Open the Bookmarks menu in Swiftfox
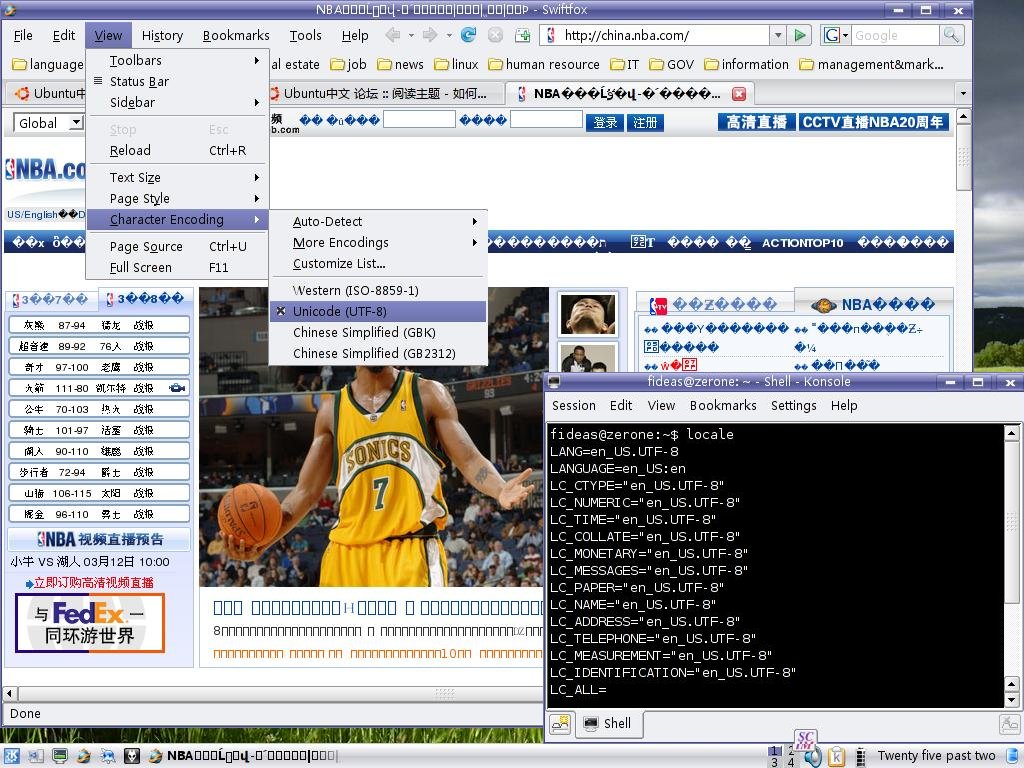The image size is (1024, 768). (236, 35)
